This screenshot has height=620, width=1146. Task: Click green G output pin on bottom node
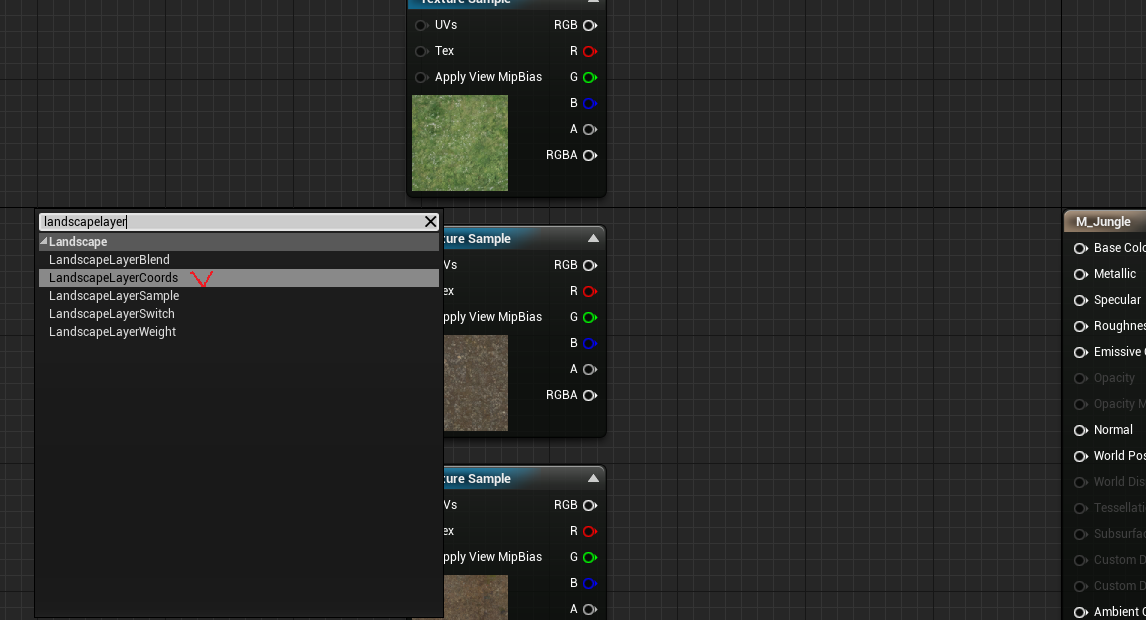590,557
